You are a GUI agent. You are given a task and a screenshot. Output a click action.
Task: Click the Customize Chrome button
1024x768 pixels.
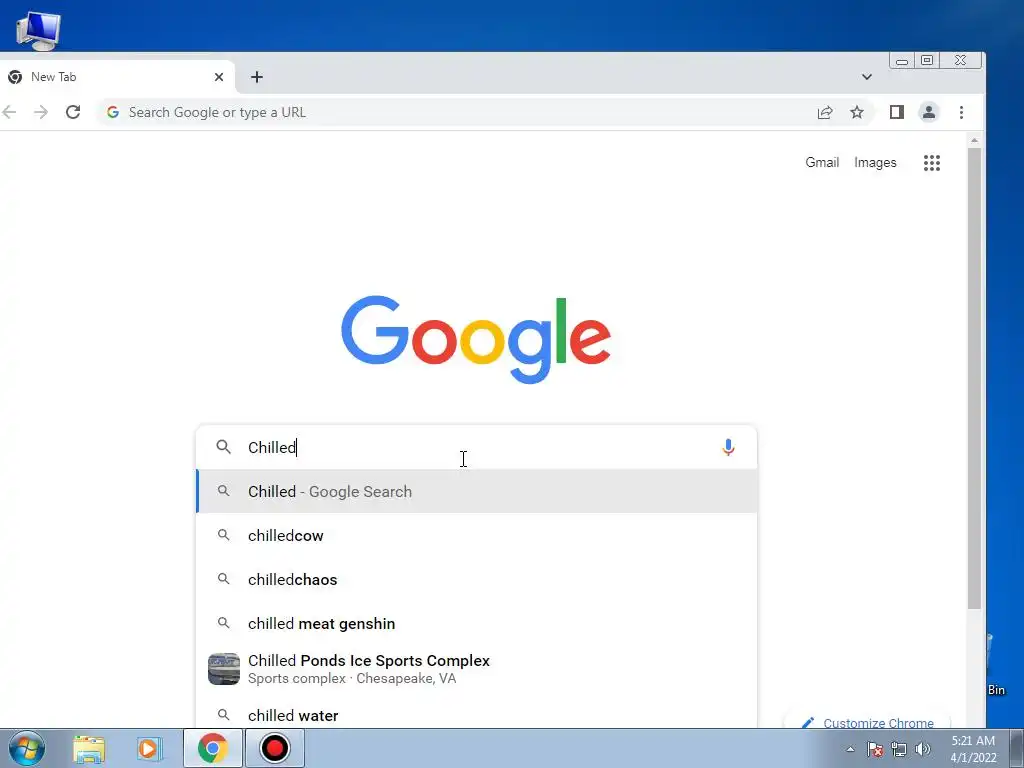click(869, 722)
